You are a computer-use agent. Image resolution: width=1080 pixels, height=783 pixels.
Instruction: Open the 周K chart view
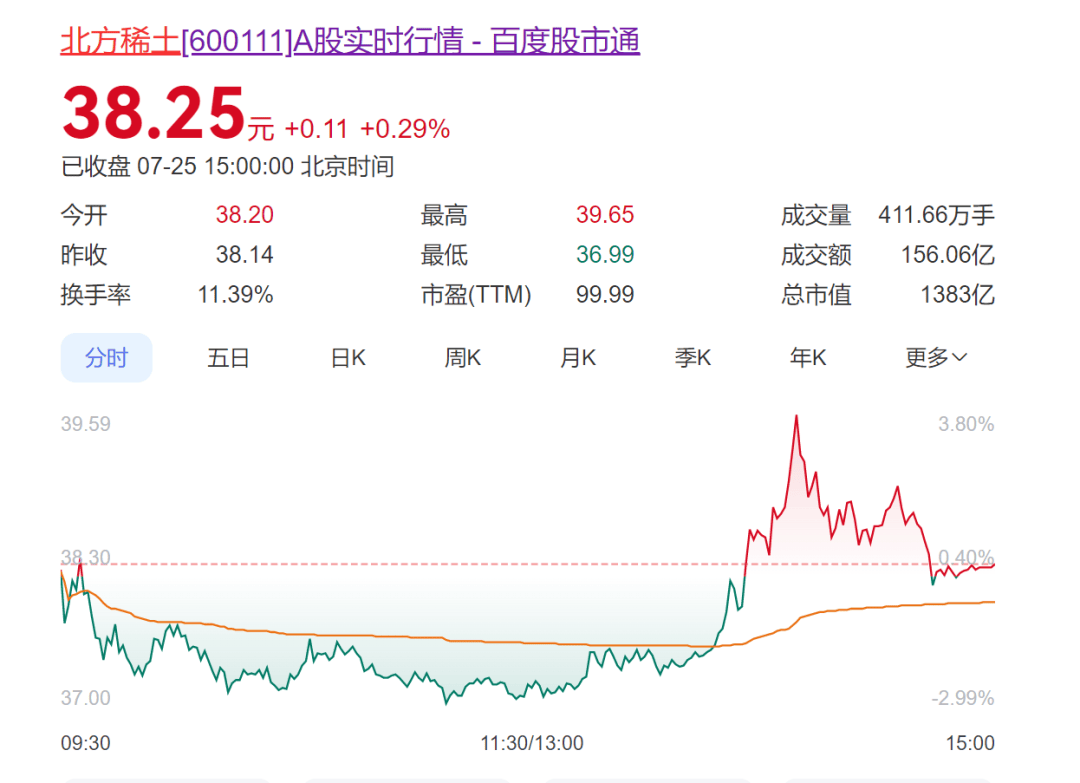click(x=463, y=357)
